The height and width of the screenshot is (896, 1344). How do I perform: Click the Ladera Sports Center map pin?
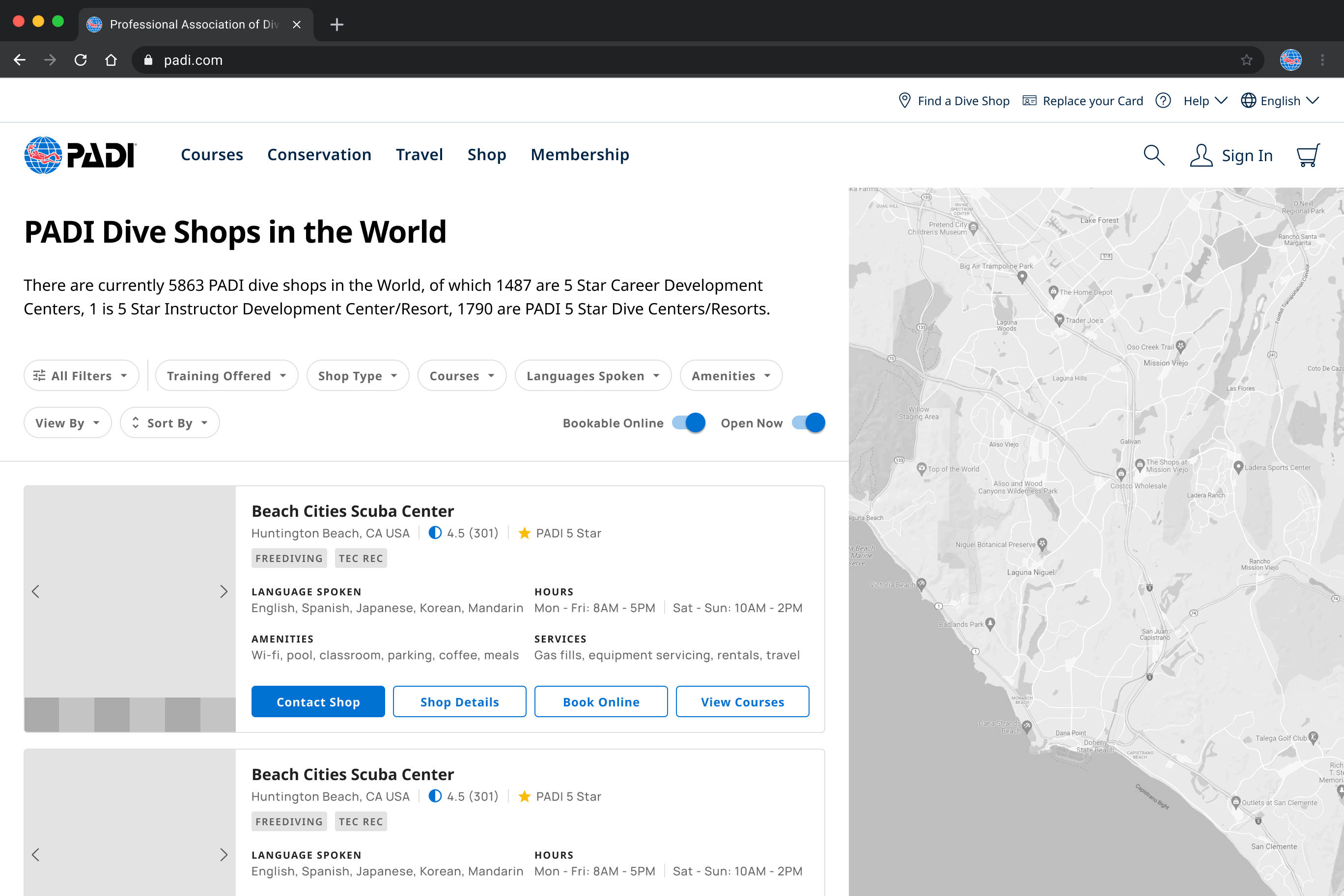tap(1238, 467)
